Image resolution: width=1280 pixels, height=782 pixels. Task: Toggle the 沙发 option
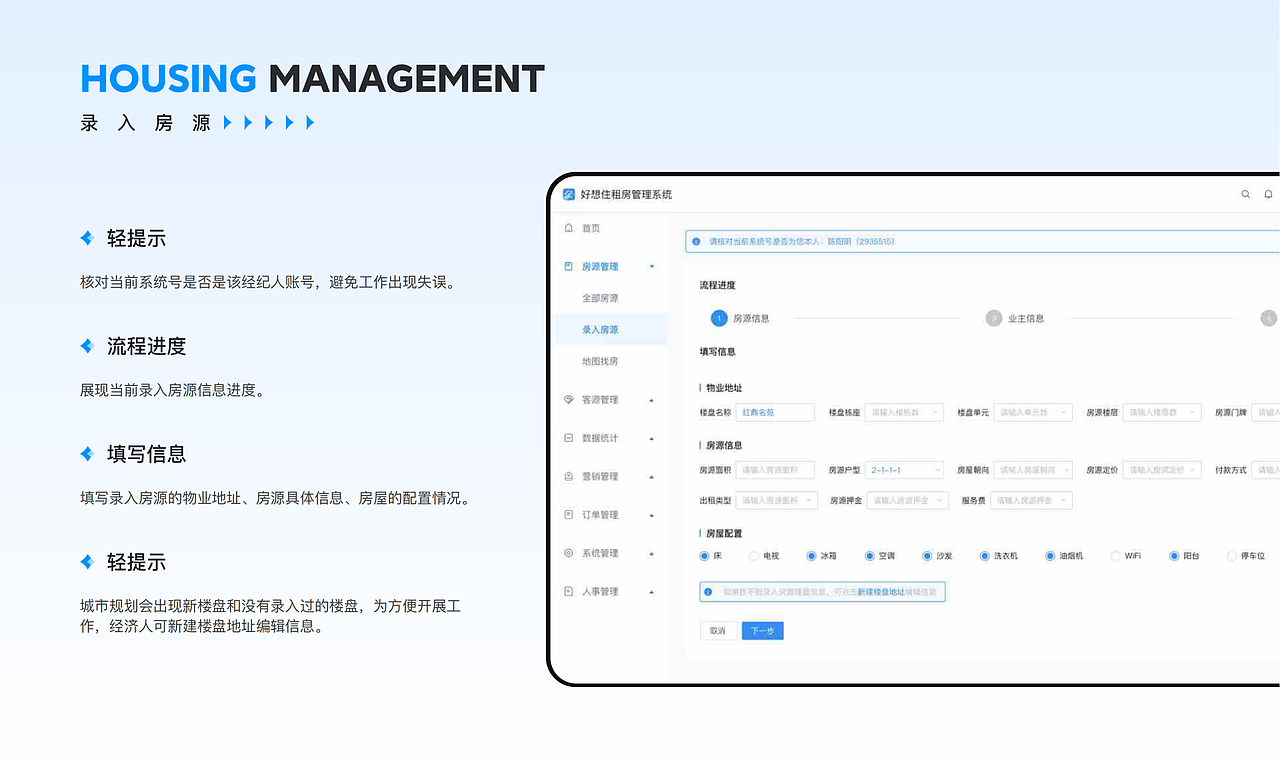point(928,556)
